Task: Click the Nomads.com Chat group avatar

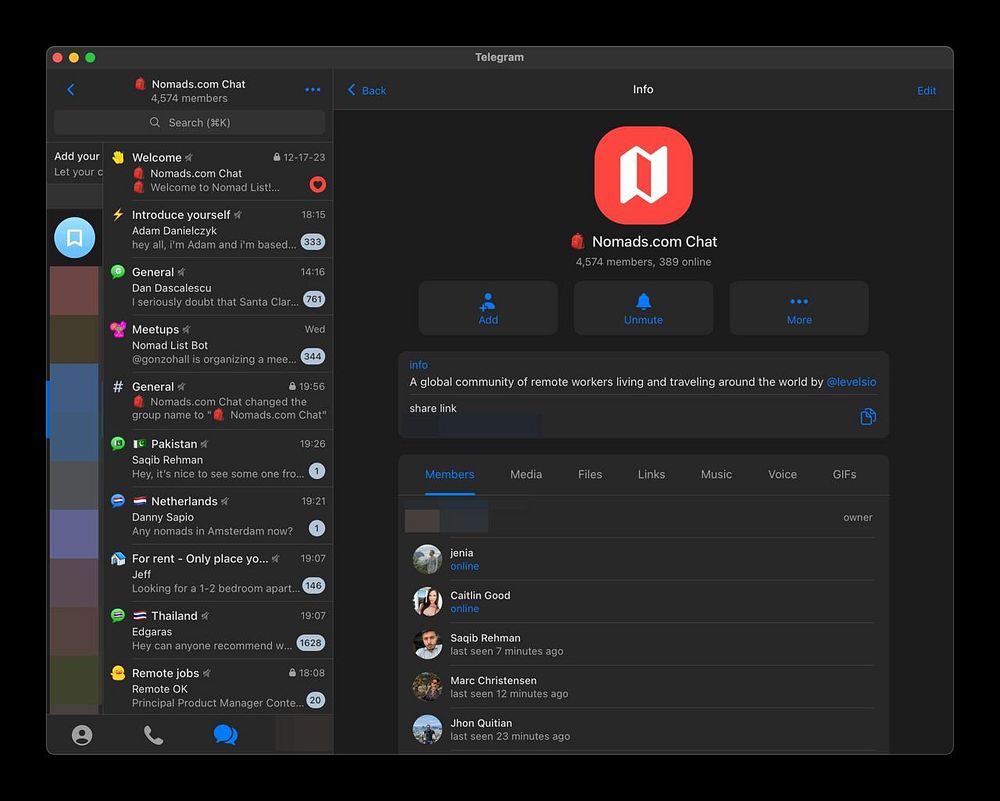Action: tap(643, 175)
